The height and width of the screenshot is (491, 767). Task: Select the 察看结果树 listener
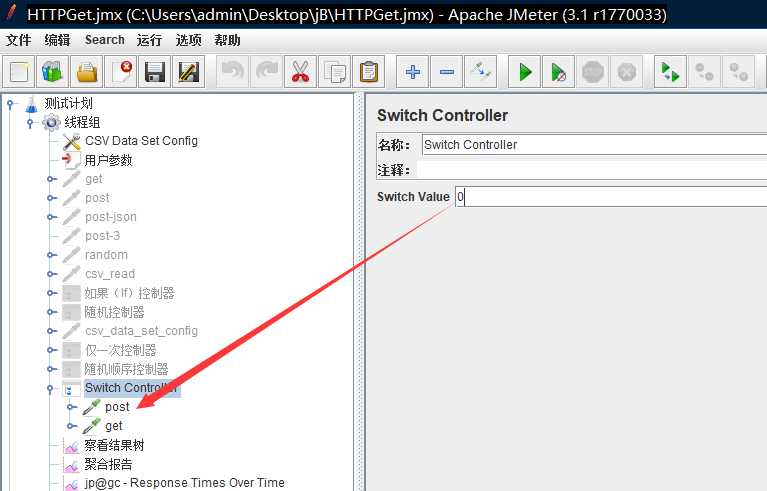[114, 445]
